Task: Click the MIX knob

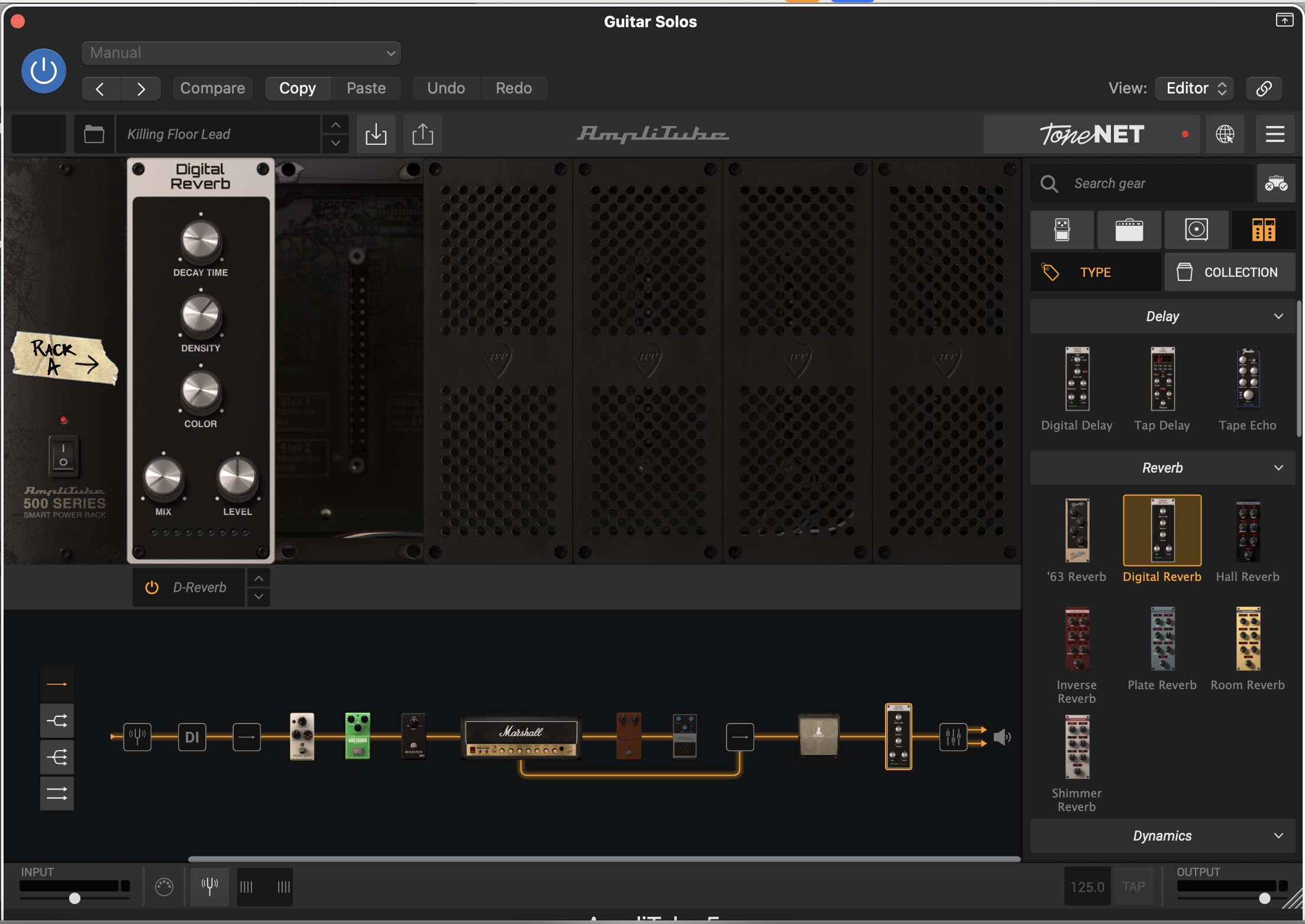Action: [163, 478]
